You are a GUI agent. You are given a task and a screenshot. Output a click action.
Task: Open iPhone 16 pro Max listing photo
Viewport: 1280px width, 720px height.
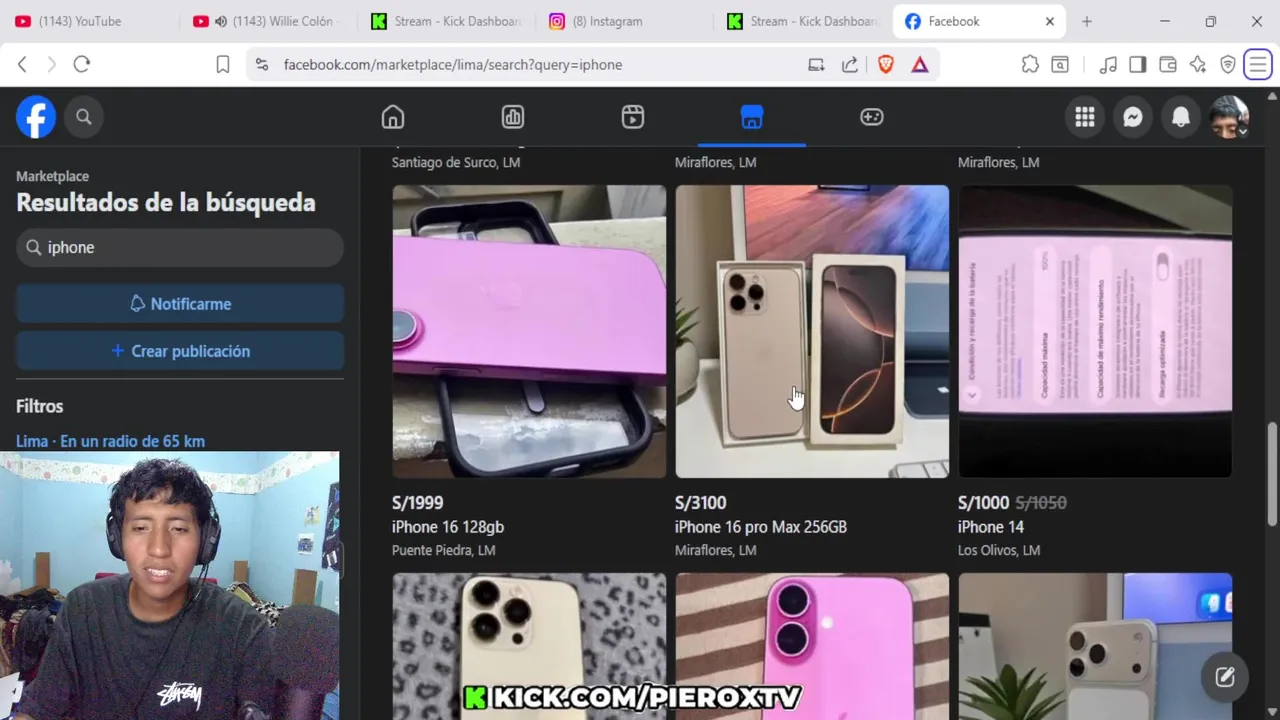tap(812, 331)
